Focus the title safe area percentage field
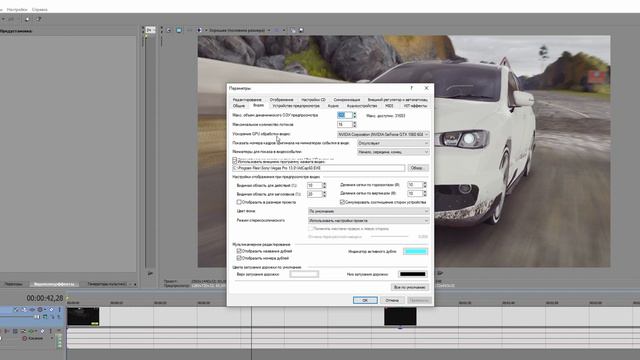 click(x=314, y=194)
